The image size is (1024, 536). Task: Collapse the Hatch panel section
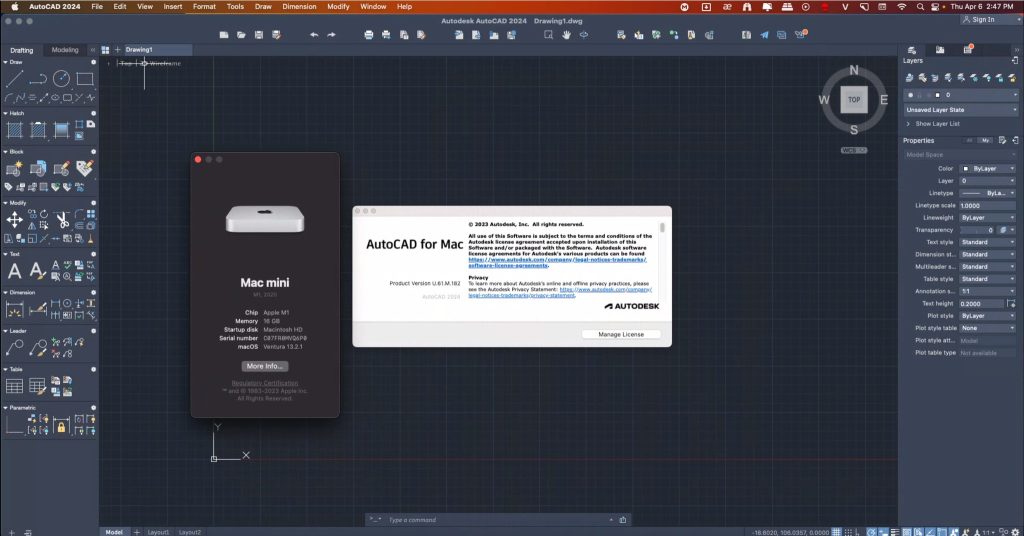coord(5,113)
